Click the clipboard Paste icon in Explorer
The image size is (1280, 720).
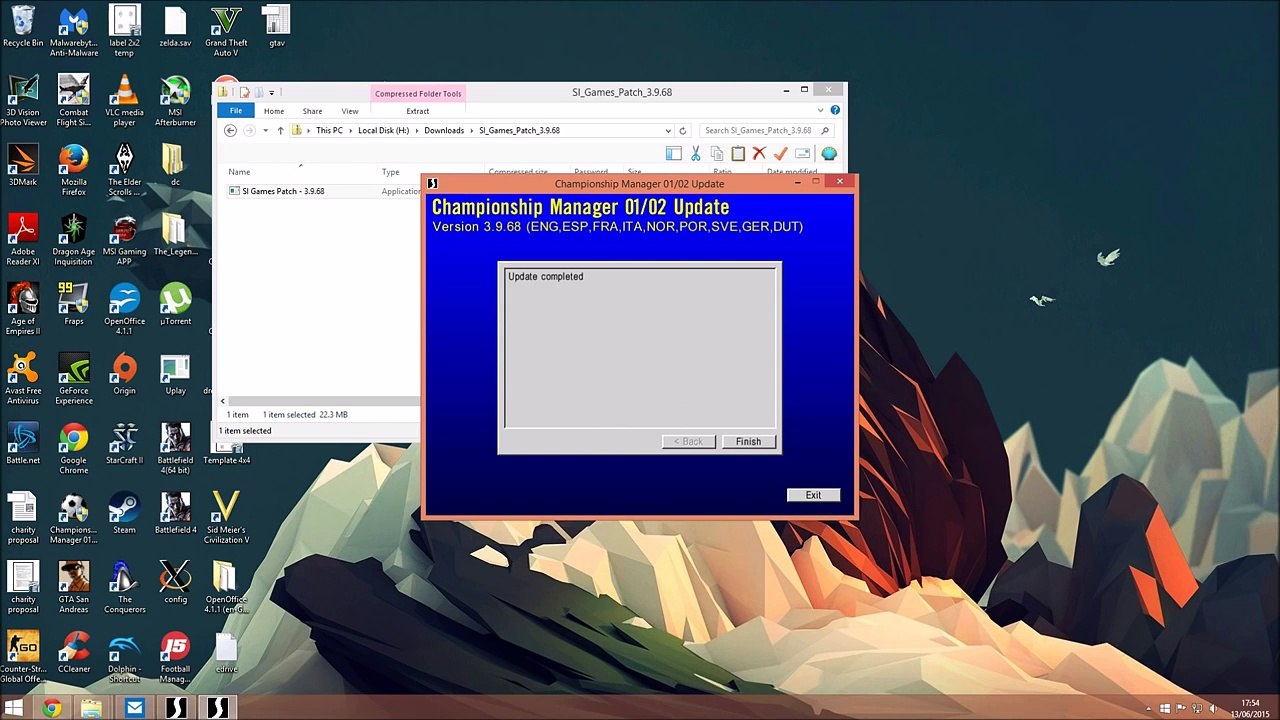tap(738, 153)
